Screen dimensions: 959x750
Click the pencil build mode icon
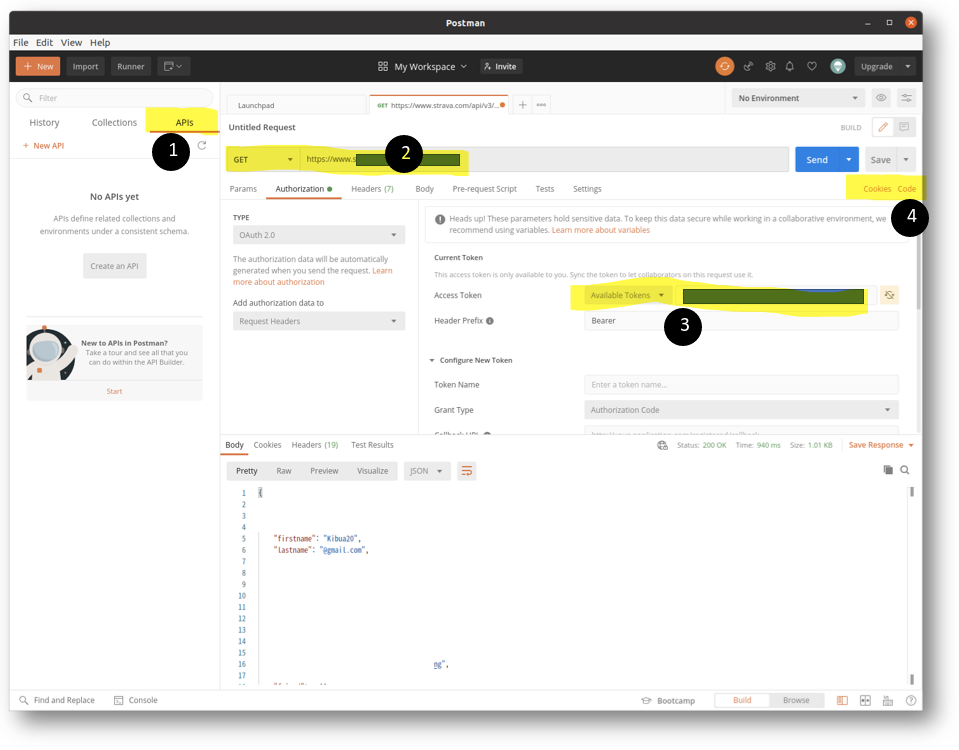coord(883,127)
